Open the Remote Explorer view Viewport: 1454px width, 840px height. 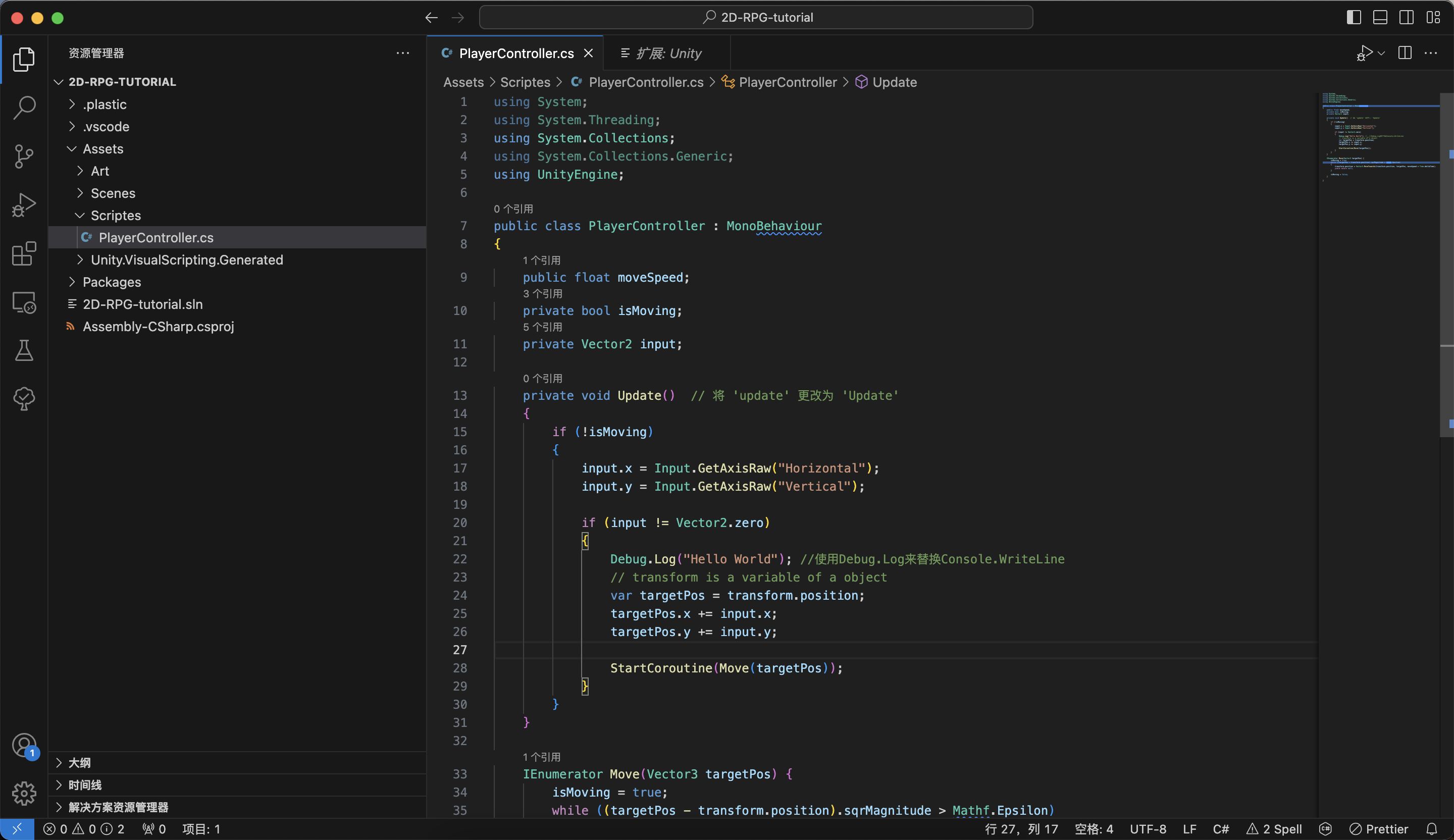(x=24, y=302)
